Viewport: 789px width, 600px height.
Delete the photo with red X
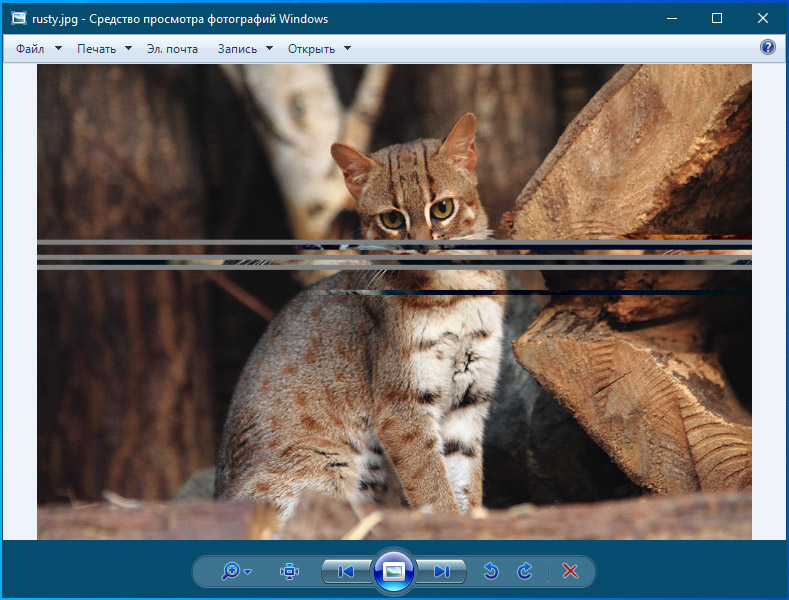point(570,571)
